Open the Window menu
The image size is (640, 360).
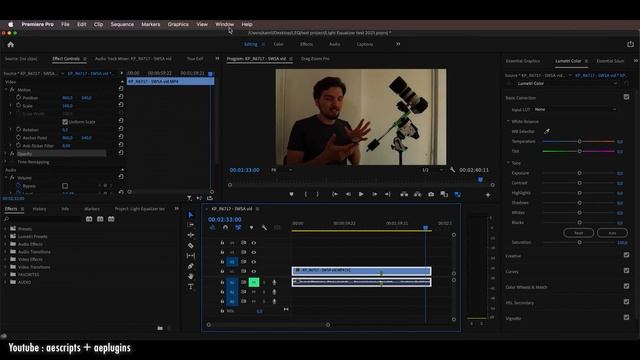coord(224,24)
